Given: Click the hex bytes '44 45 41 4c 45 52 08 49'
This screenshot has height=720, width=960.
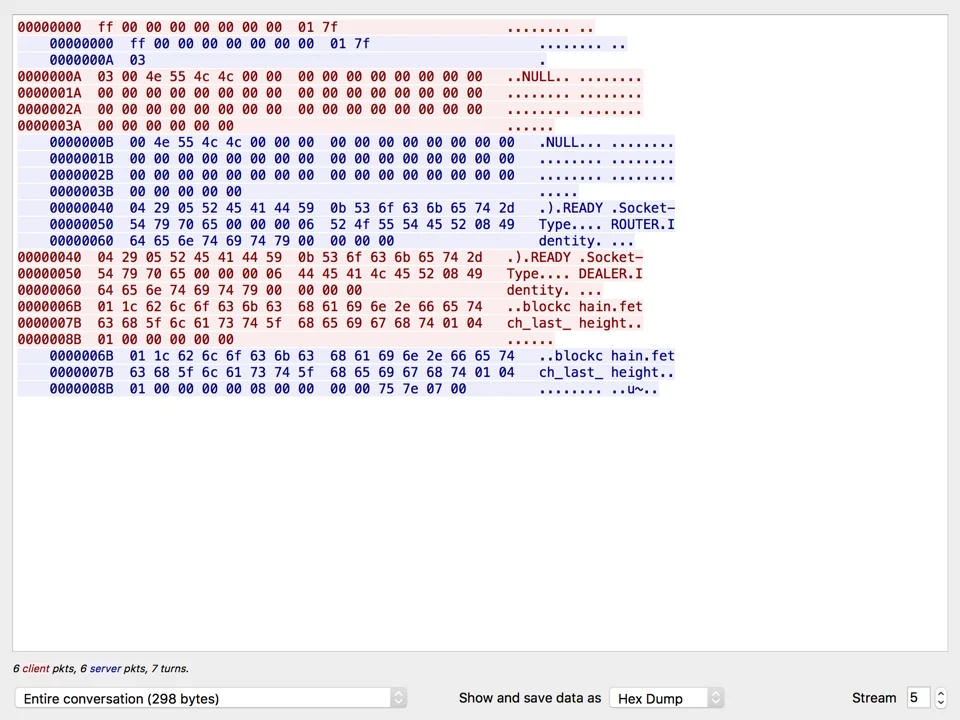Looking at the screenshot, I should pos(390,274).
